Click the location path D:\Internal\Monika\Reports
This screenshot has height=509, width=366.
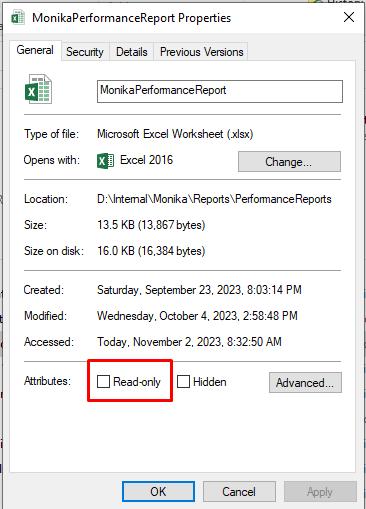(x=214, y=199)
